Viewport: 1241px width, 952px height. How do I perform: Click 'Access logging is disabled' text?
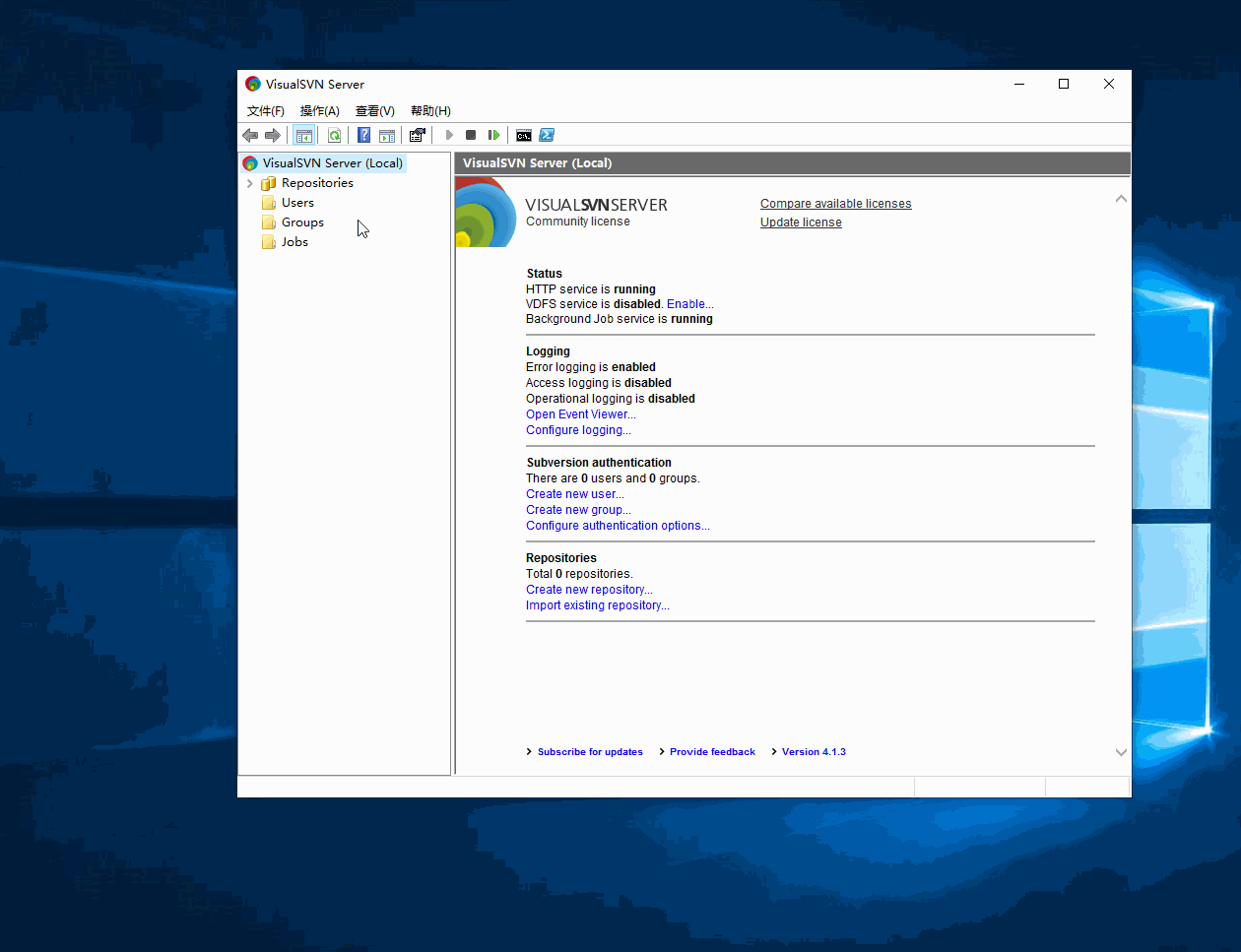[599, 383]
